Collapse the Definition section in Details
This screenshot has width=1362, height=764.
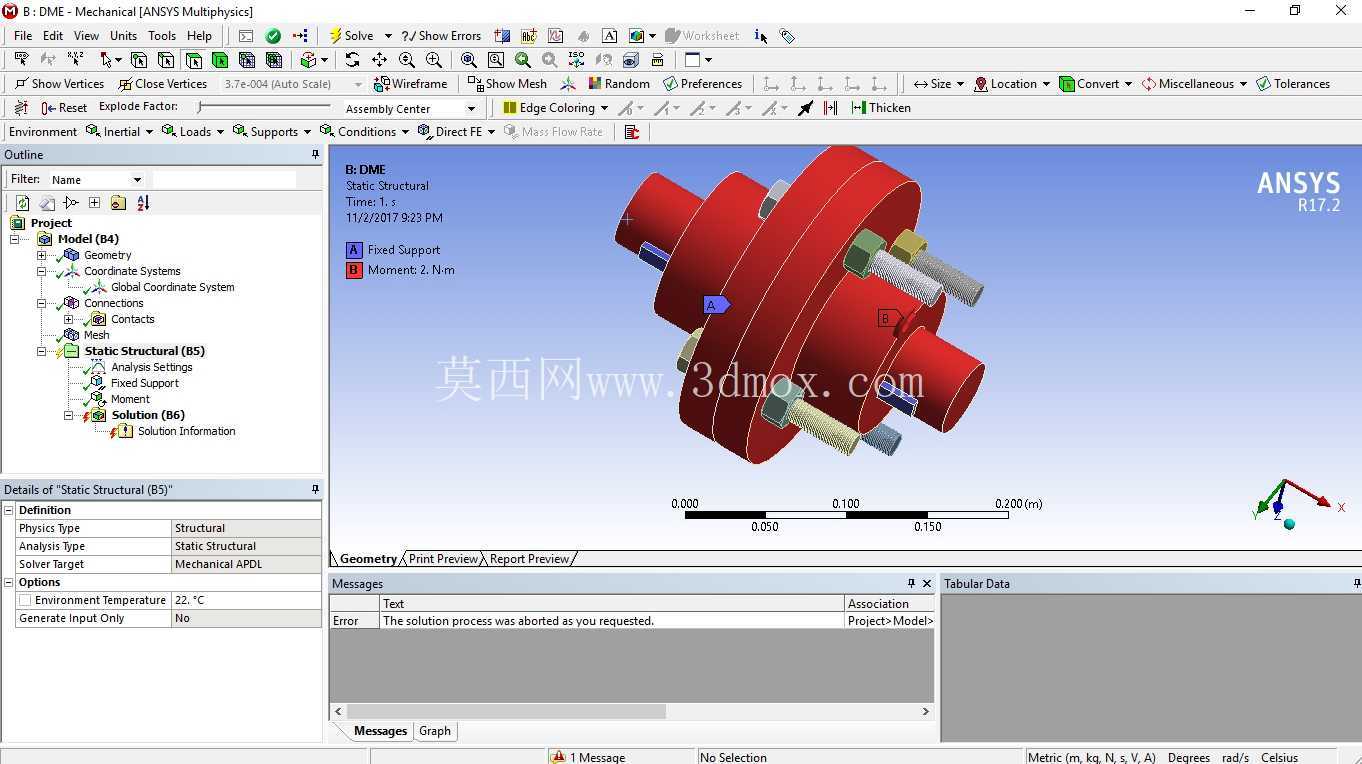click(x=9, y=510)
